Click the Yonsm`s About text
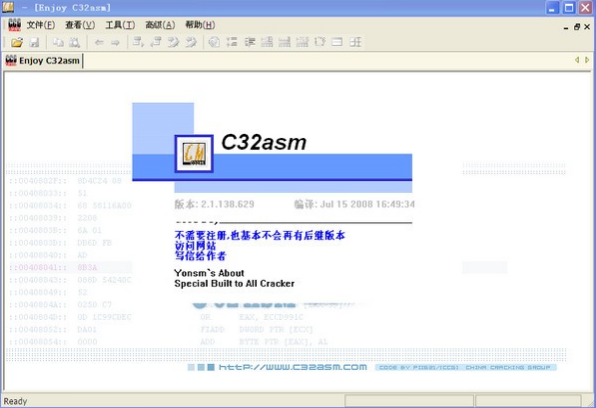 [209, 273]
